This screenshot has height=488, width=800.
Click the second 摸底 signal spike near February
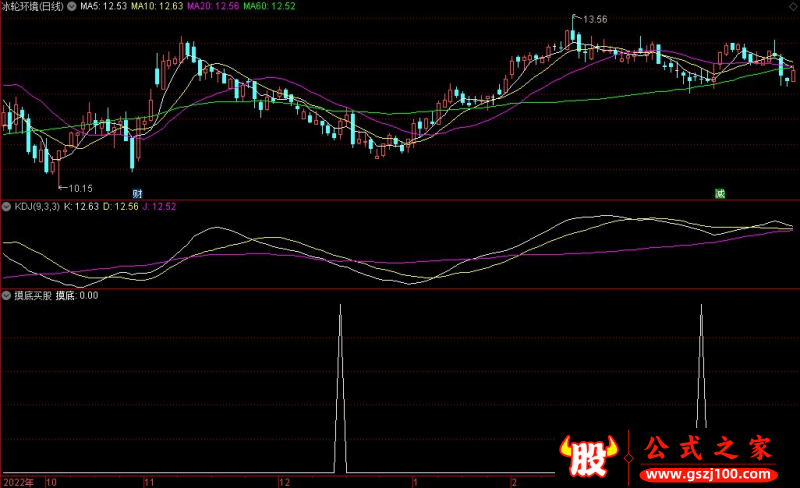click(702, 366)
